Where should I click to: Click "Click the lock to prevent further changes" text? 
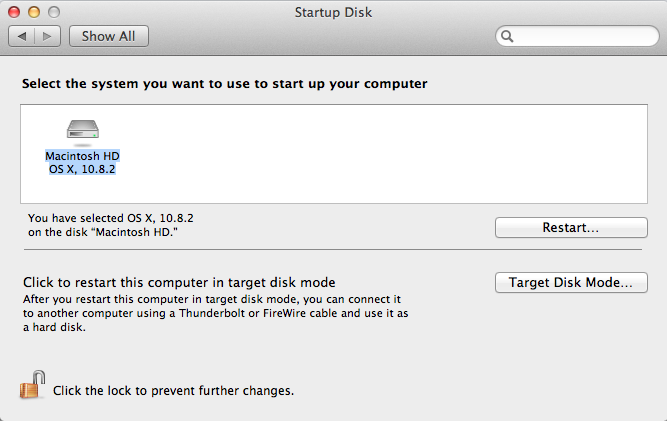coord(173,390)
